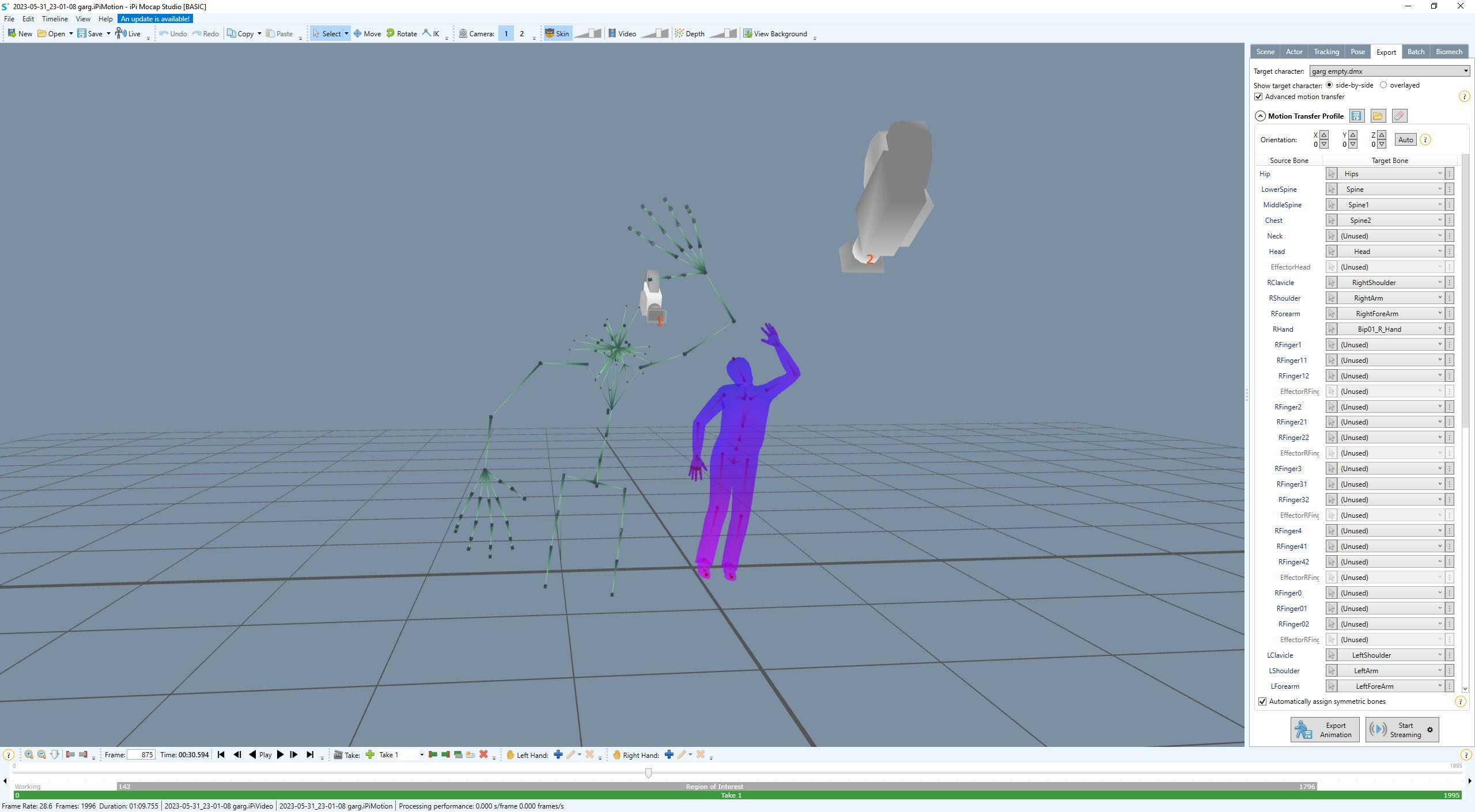The height and width of the screenshot is (812, 1475).
Task: Click the timeline frame slider thumb
Action: pyautogui.click(x=648, y=773)
